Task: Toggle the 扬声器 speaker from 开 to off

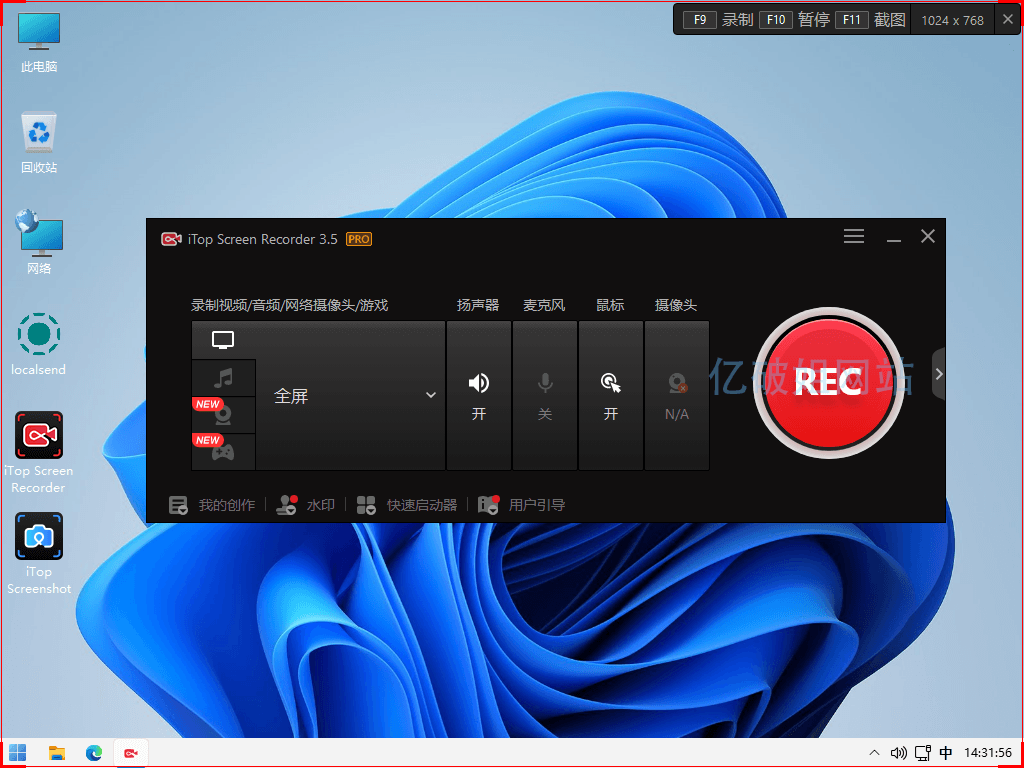Action: 478,393
